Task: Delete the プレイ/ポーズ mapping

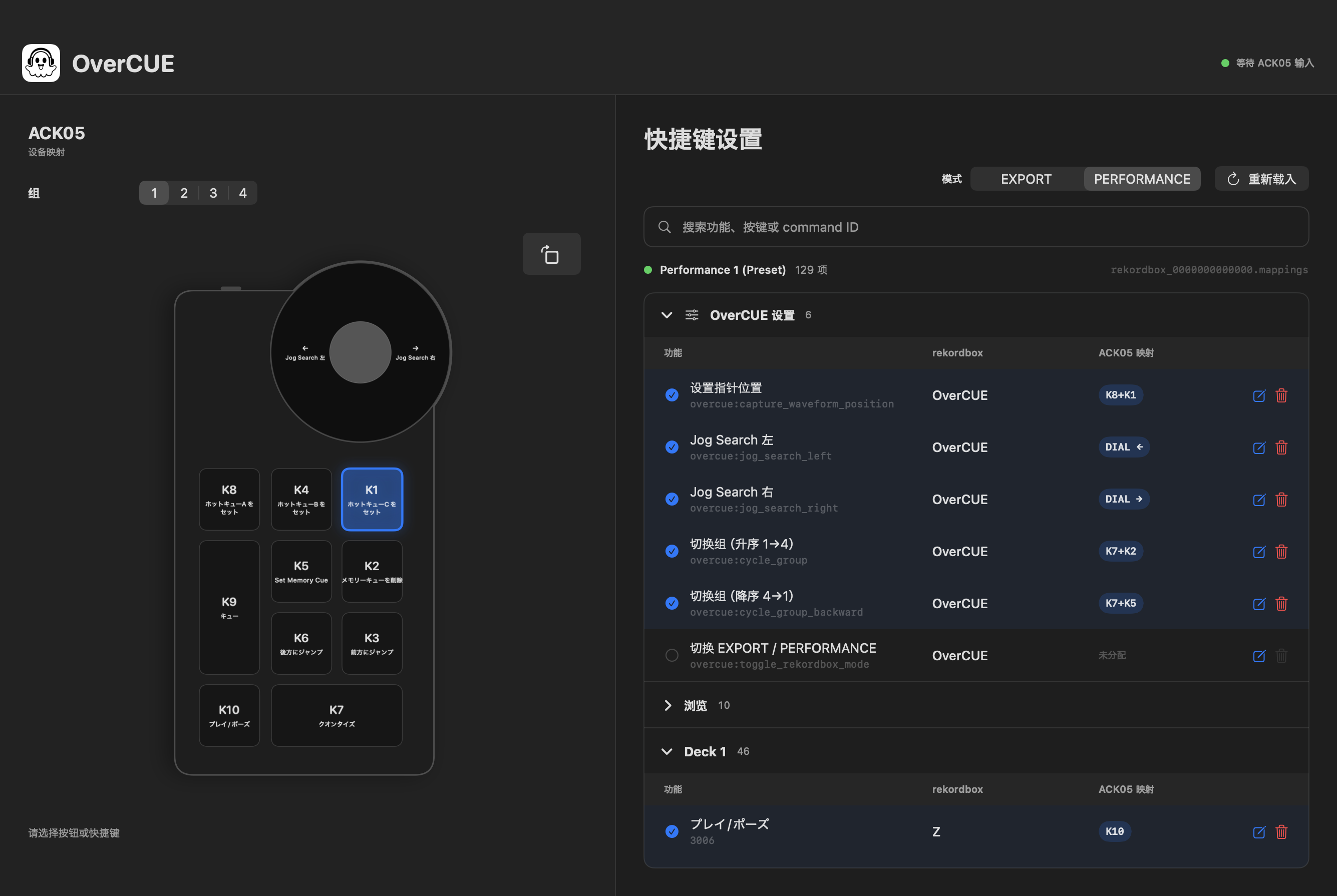Action: pos(1281,832)
